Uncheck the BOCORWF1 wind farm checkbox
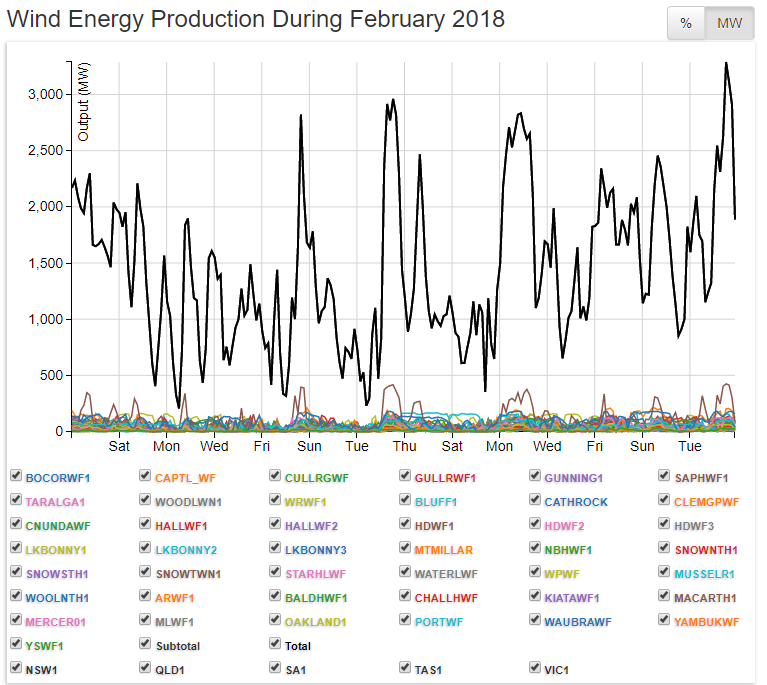This screenshot has height=685, width=767. coord(15,477)
